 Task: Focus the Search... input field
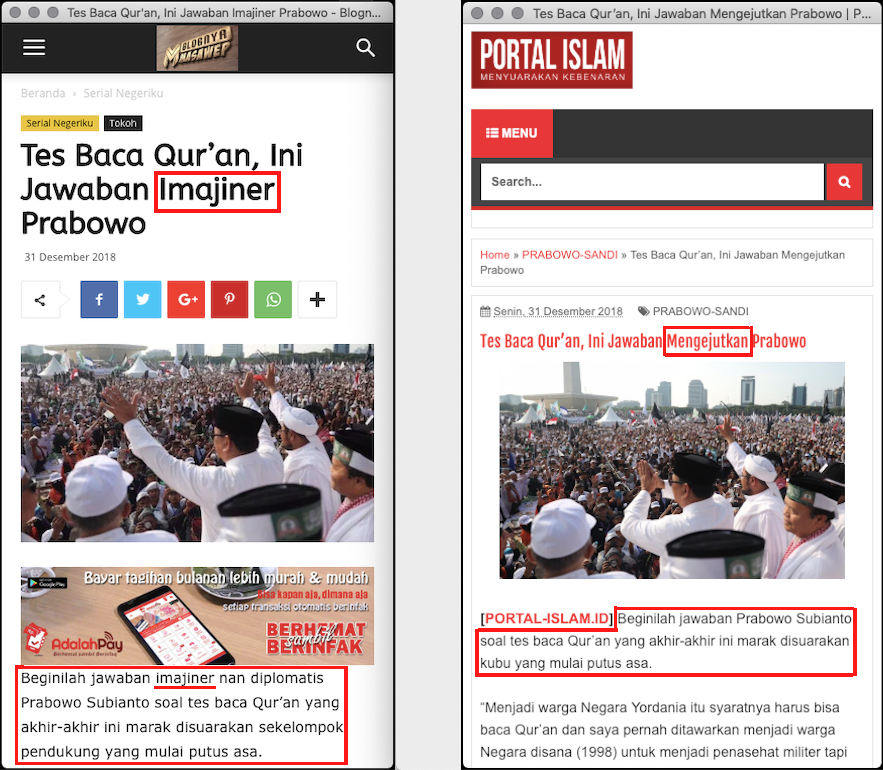(x=652, y=182)
